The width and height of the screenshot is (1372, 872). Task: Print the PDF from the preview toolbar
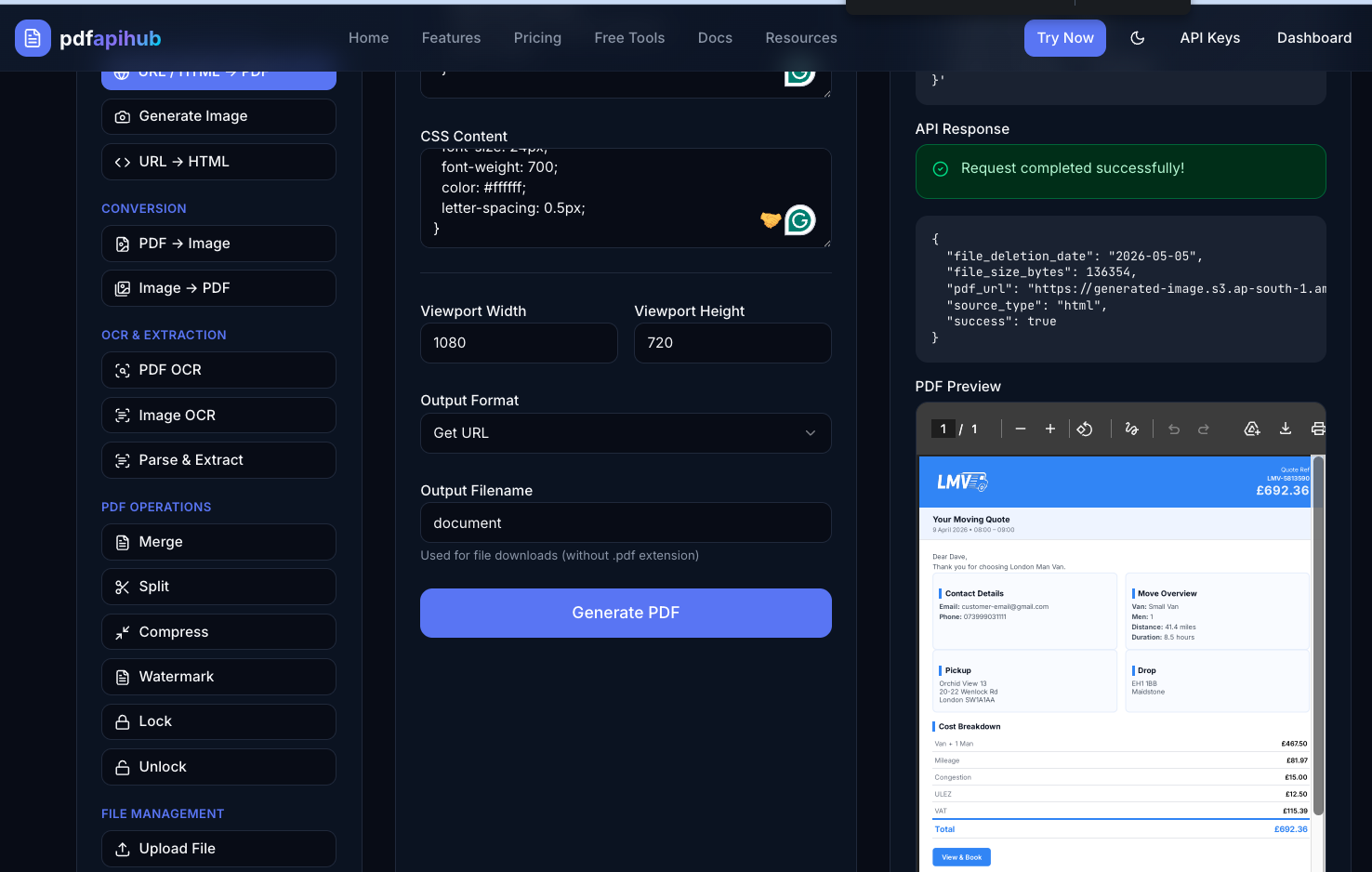[1317, 429]
